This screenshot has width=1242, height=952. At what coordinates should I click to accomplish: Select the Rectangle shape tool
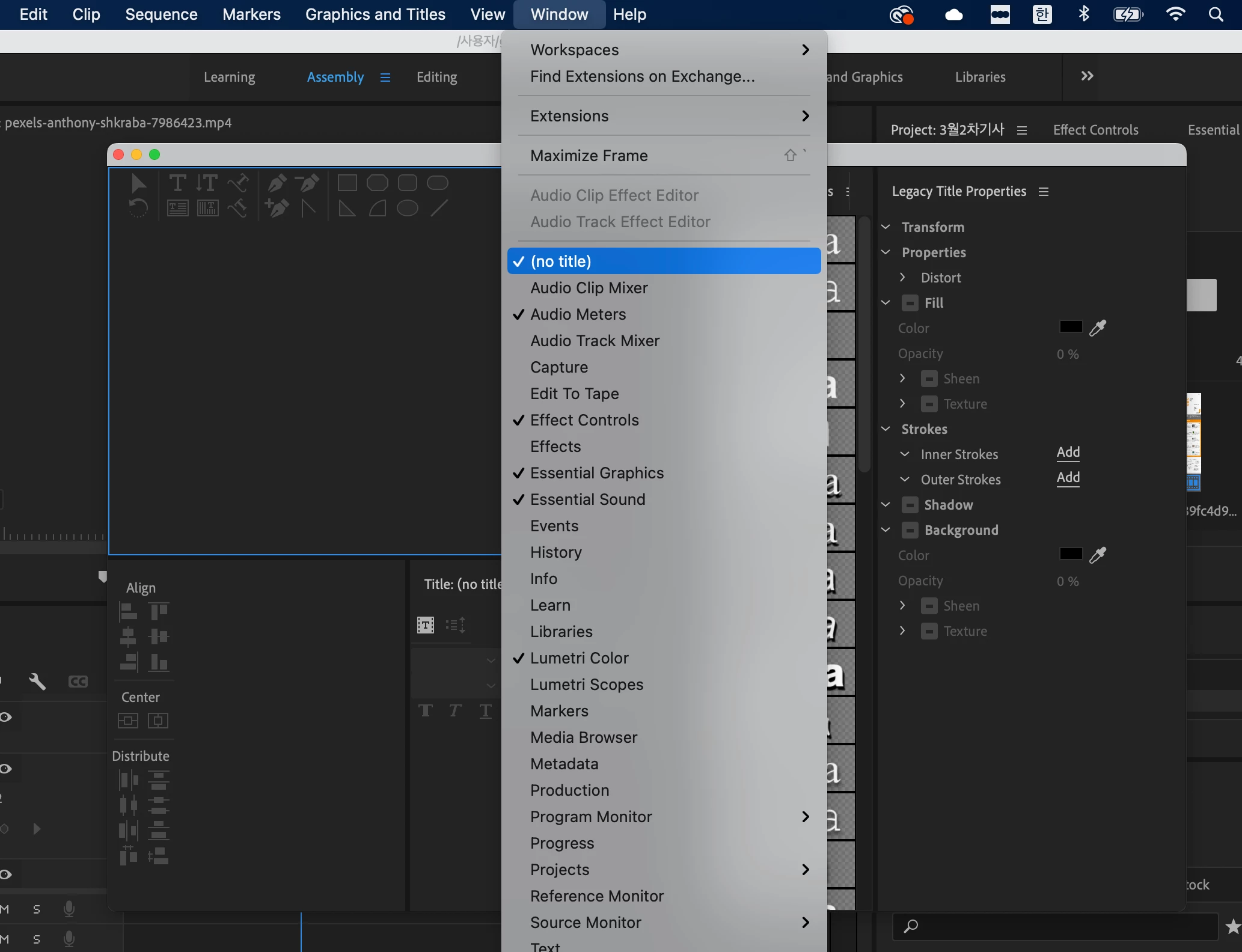(347, 183)
